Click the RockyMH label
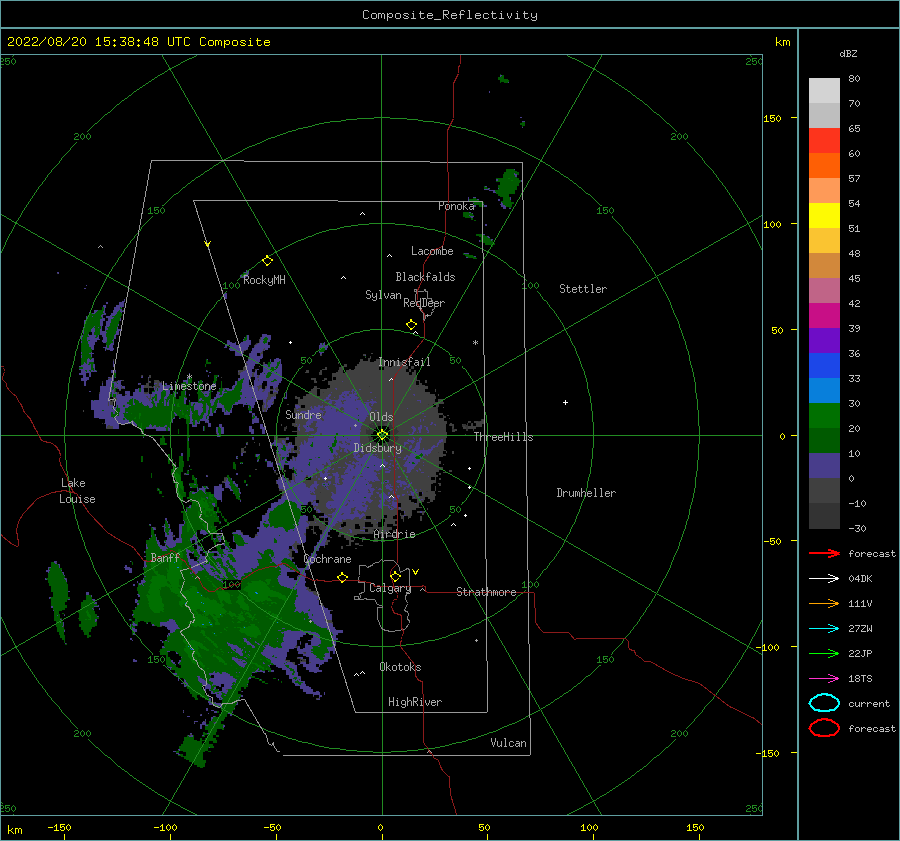The height and width of the screenshot is (841, 900). click(264, 280)
